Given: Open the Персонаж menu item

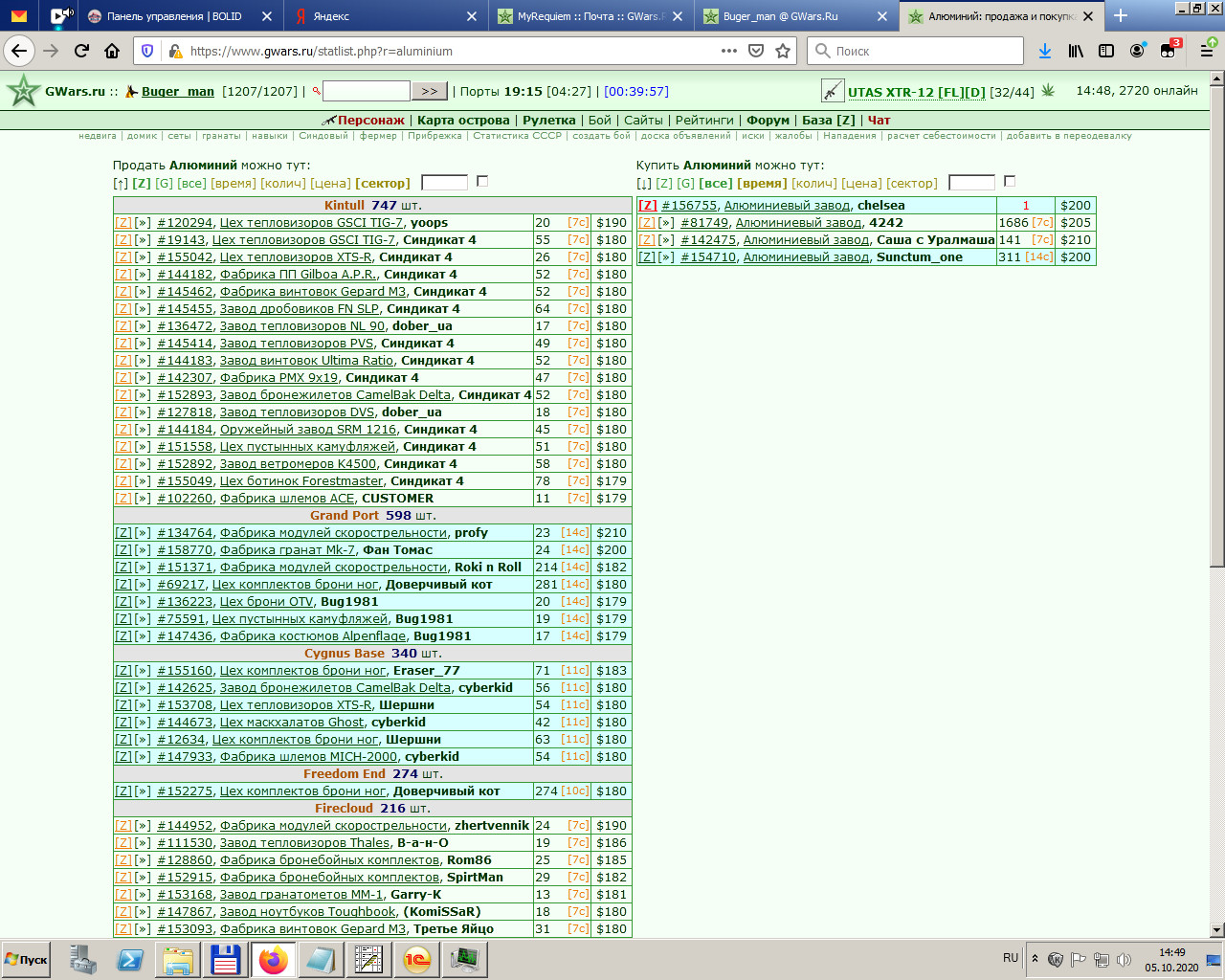Looking at the screenshot, I should tap(370, 120).
